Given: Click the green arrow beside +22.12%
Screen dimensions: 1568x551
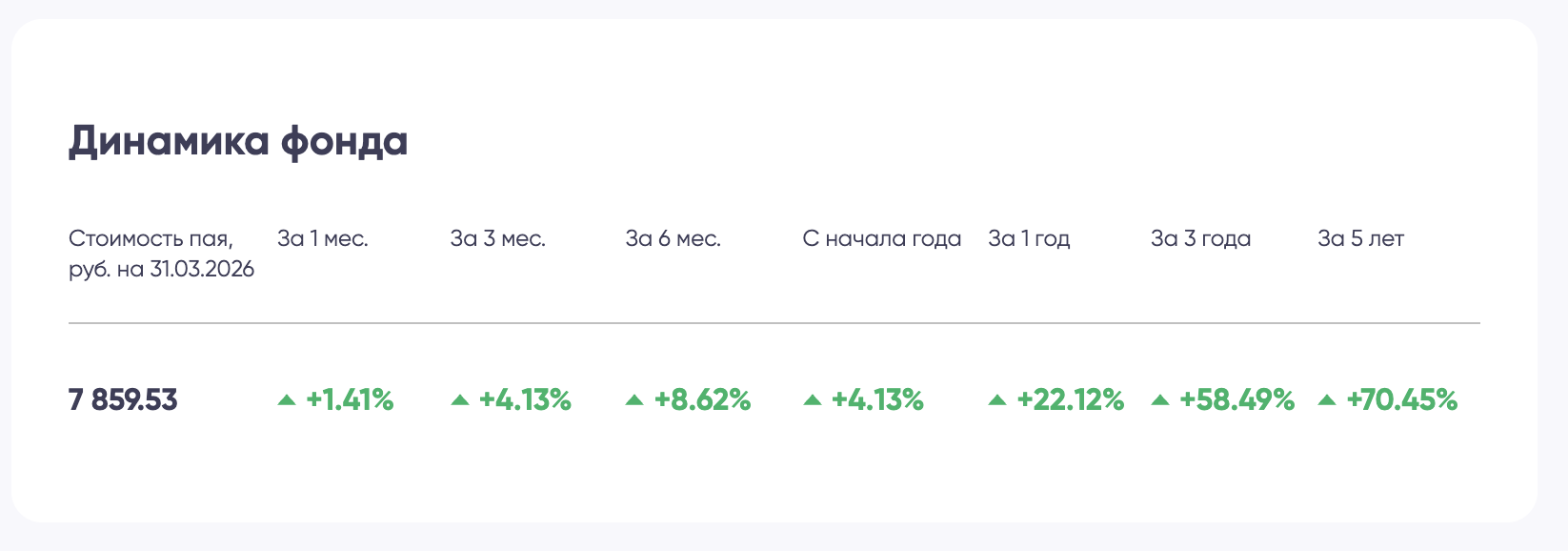Looking at the screenshot, I should coord(997,400).
